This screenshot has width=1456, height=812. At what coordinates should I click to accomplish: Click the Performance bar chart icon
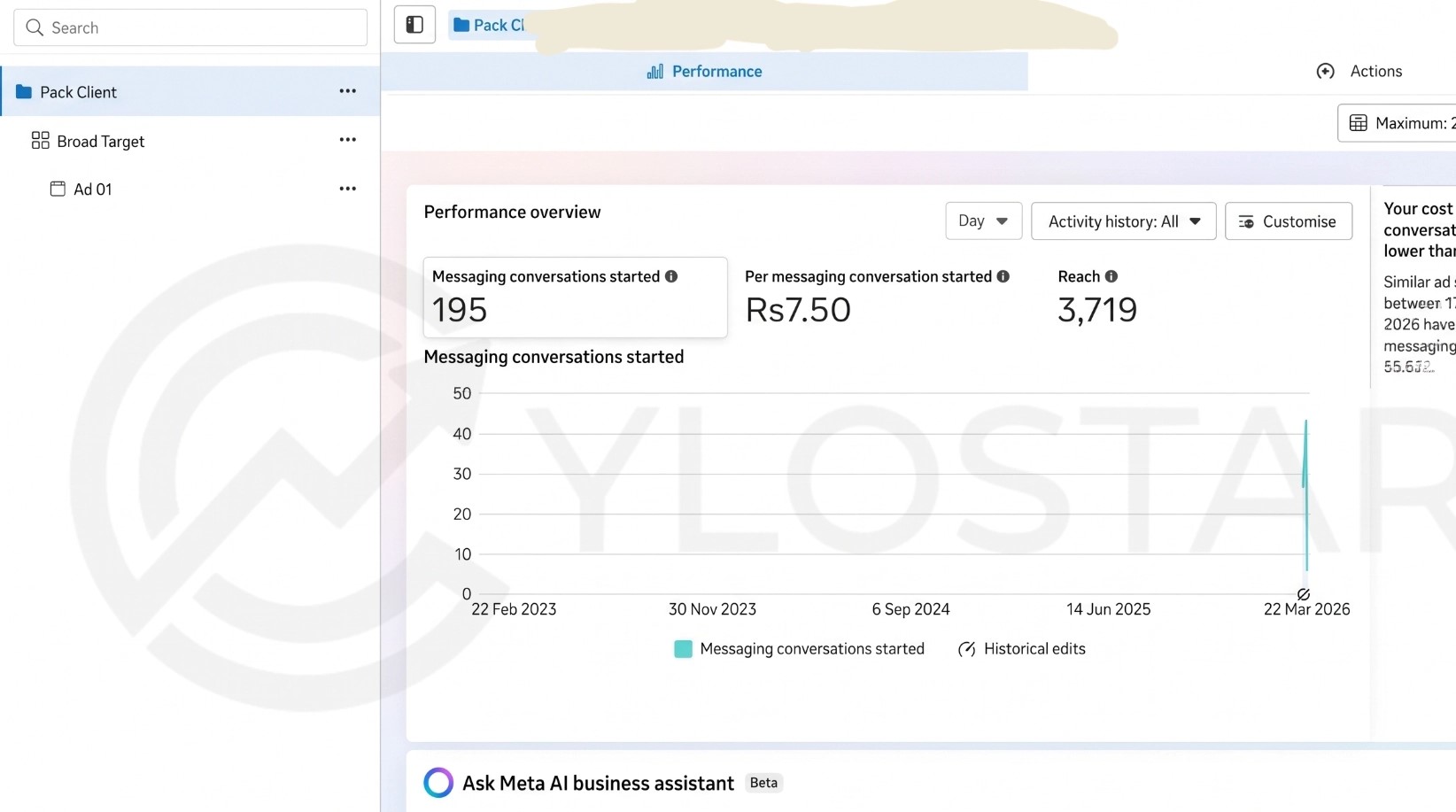tap(654, 72)
